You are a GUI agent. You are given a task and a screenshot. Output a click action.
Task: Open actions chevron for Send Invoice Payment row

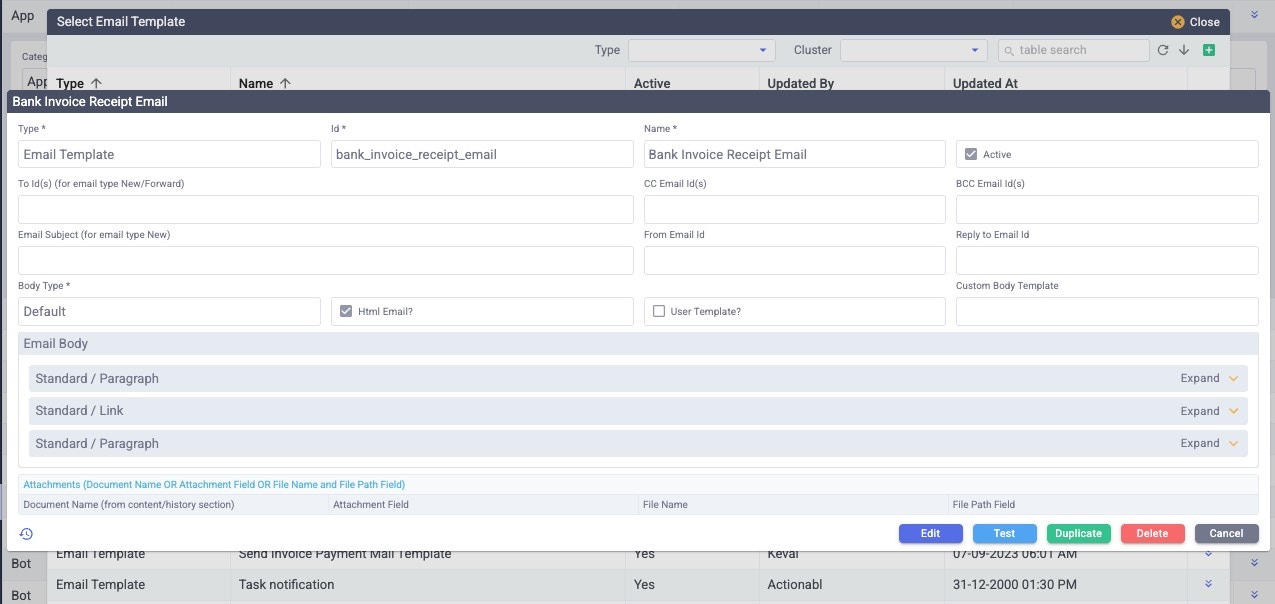click(x=1207, y=553)
